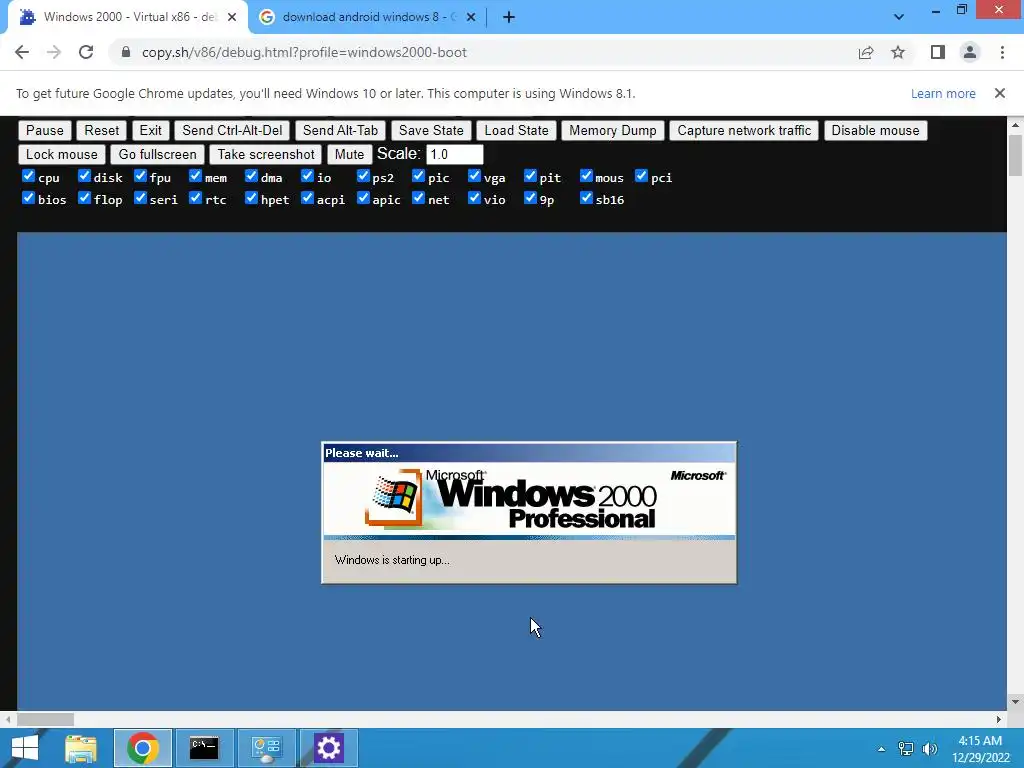The width and height of the screenshot is (1024, 768).
Task: Uncheck the net checkbox
Action: 419,198
